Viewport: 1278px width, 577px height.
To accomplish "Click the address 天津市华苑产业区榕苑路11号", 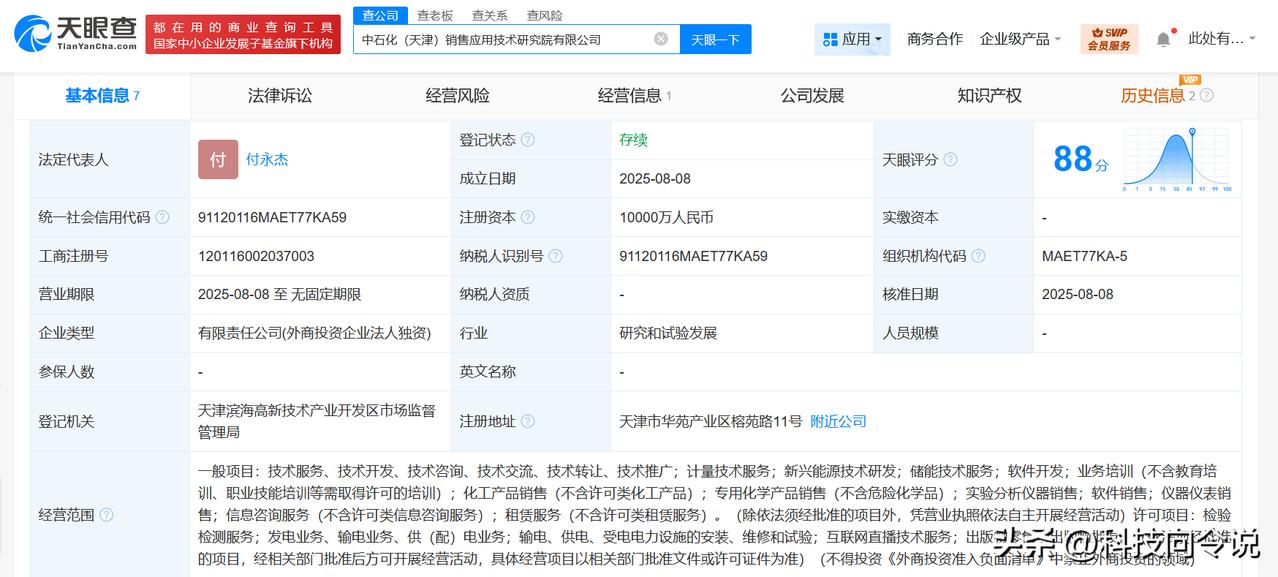I will click(710, 422).
